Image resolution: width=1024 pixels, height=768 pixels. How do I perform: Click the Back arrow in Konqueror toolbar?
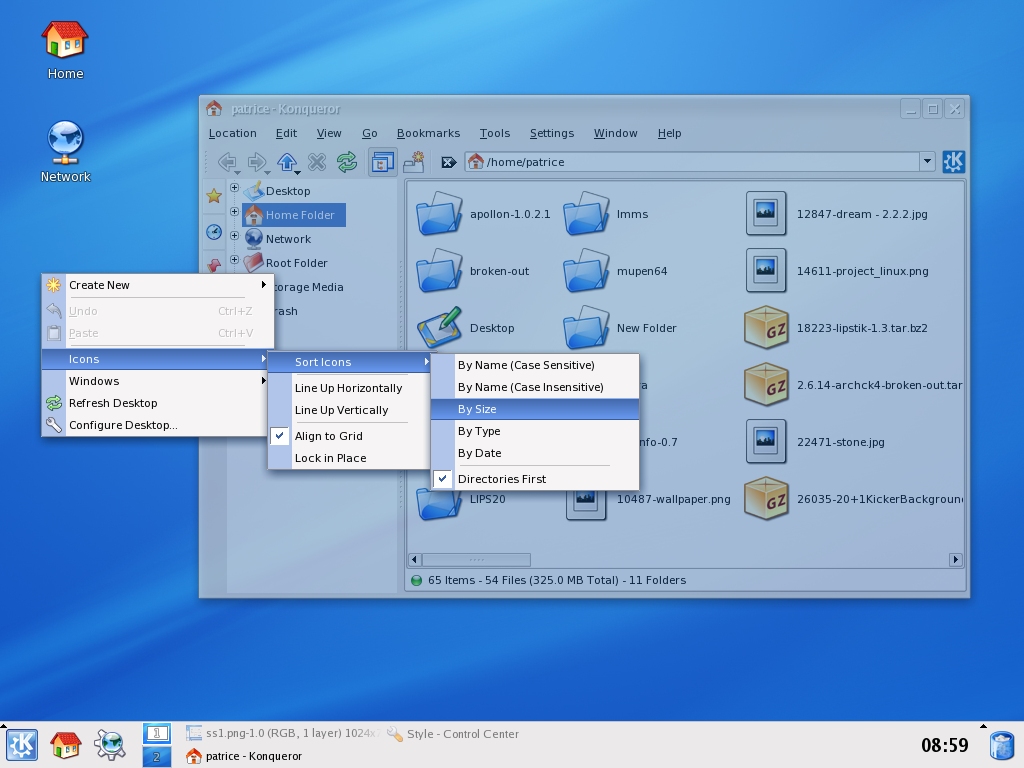coord(227,161)
